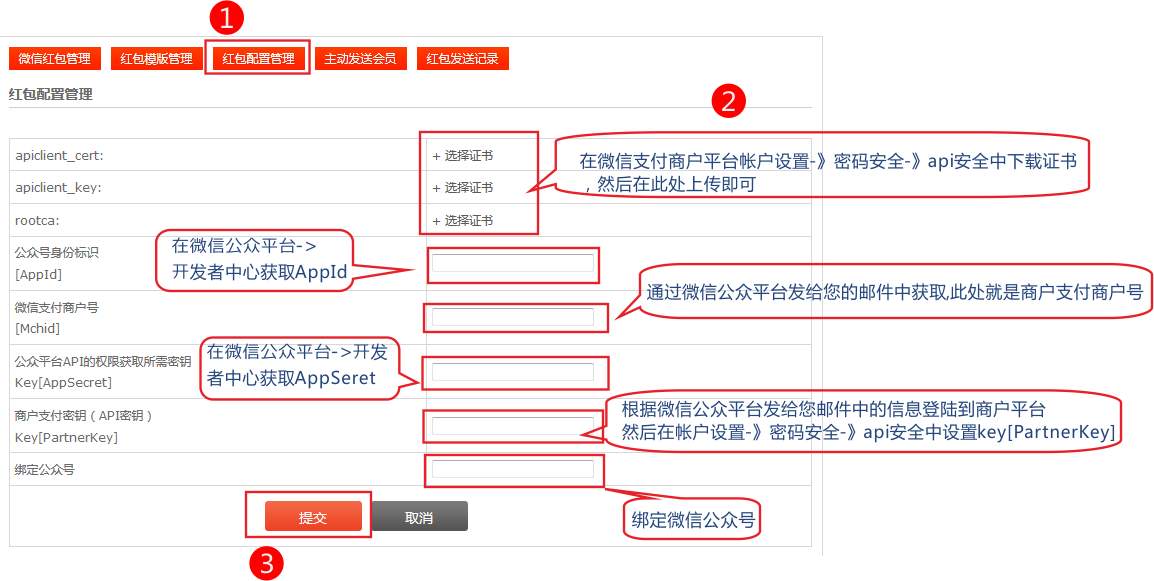Click the 商户支付密钥（API密钥） label
The width and height of the screenshot is (1154, 581).
[84, 415]
